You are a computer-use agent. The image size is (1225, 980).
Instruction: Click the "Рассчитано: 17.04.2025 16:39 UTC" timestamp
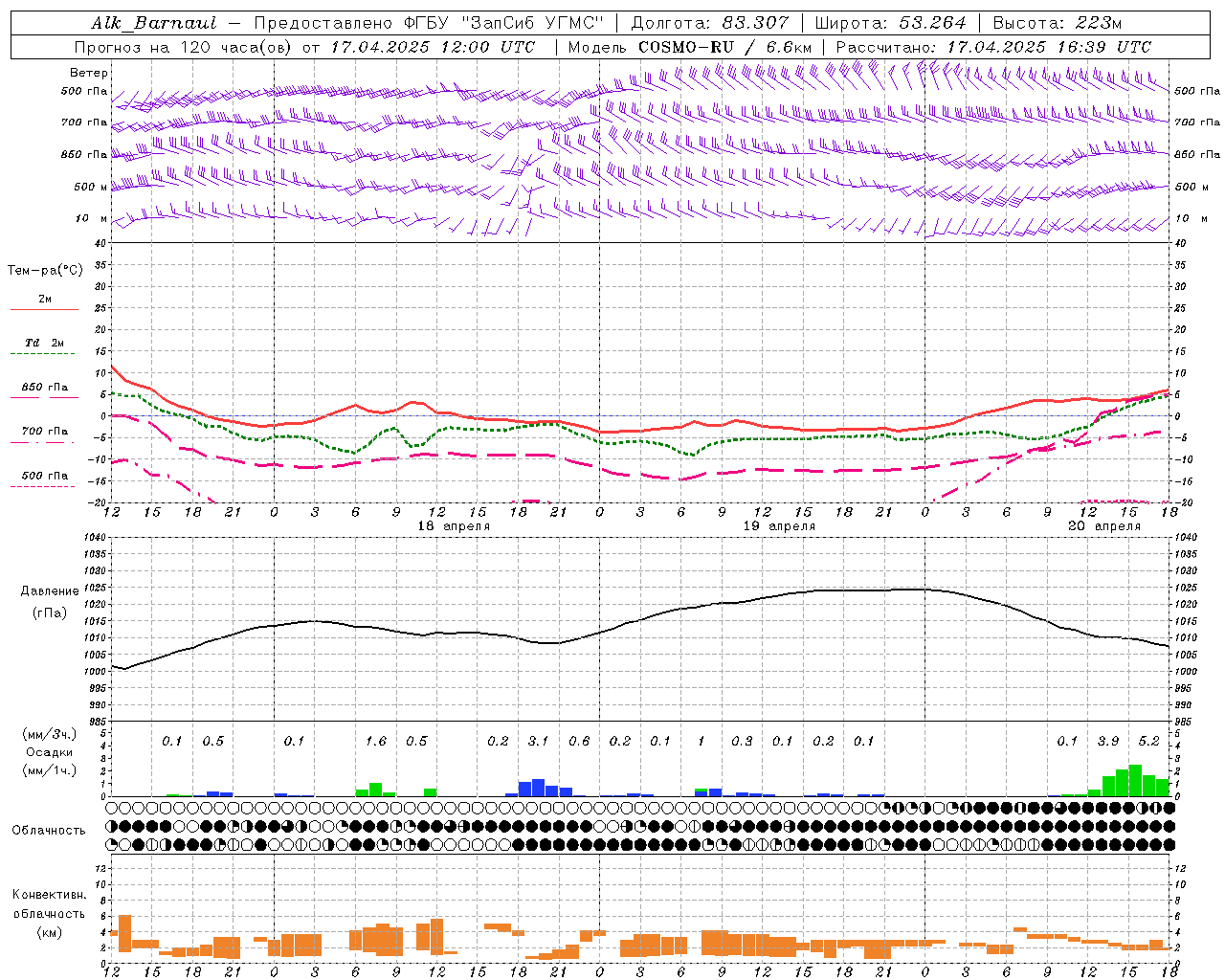[x=993, y=47]
